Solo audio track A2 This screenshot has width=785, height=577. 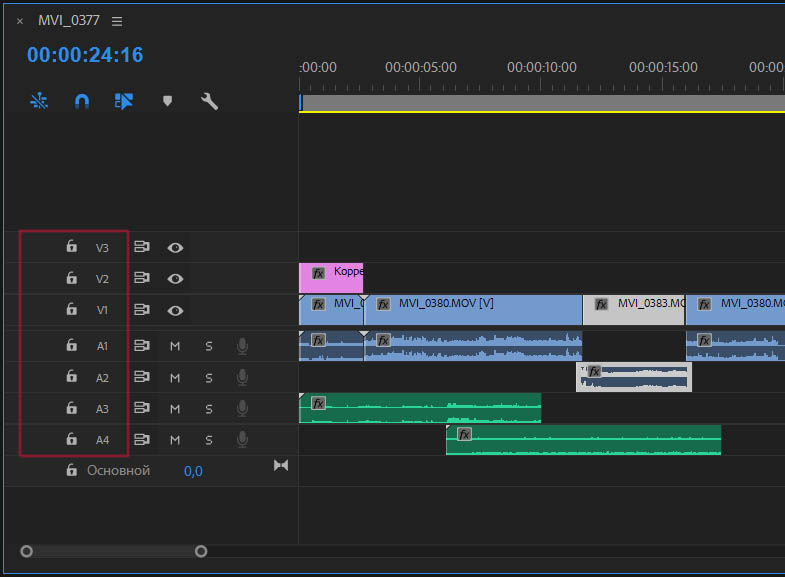click(209, 378)
